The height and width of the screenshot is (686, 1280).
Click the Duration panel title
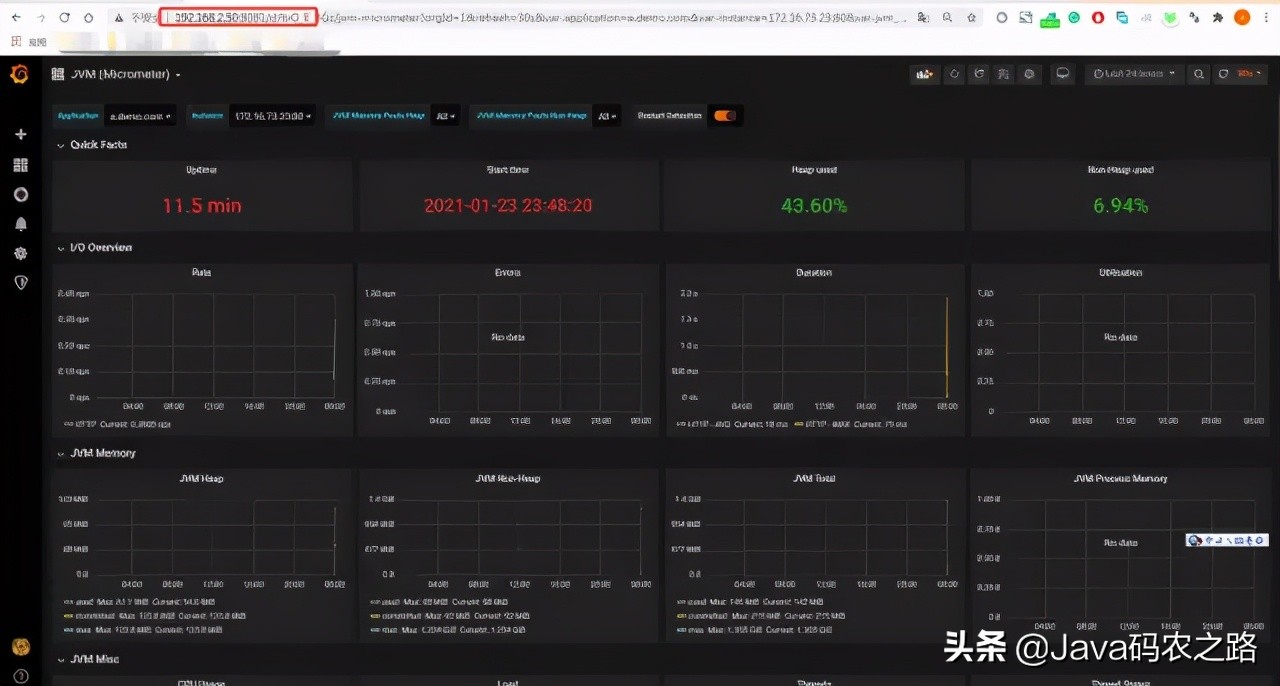pos(814,272)
